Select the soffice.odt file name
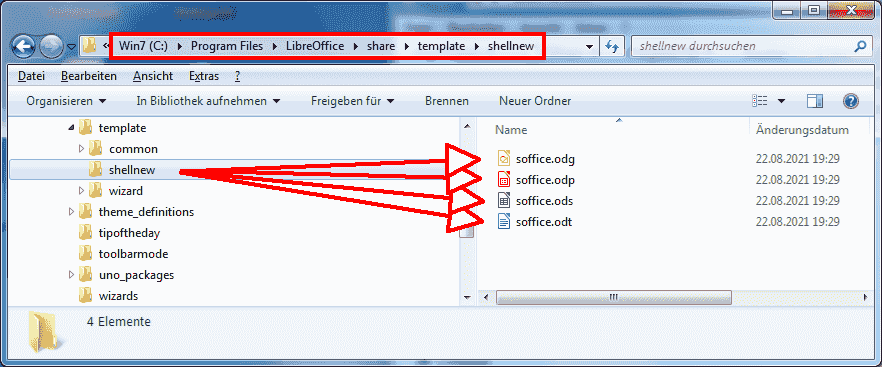Viewport: 882px width, 367px height. (x=543, y=222)
